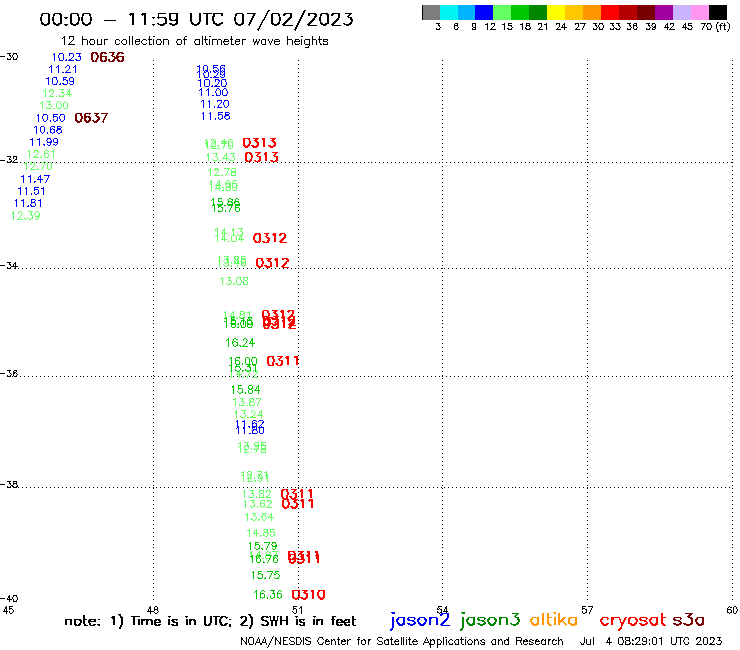Select the blue value 10.23
The image size is (740, 650).
67,57
